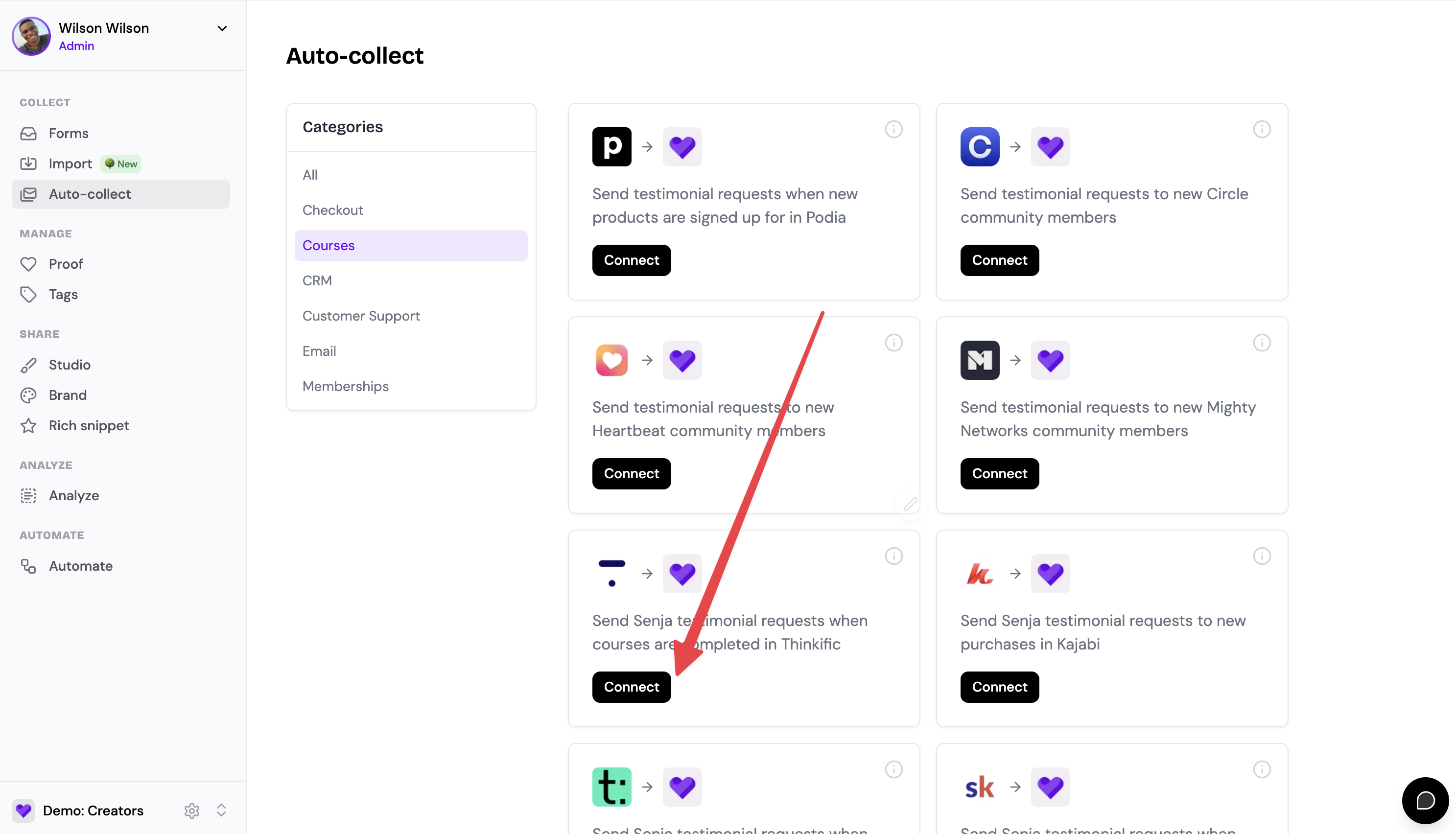The width and height of the screenshot is (1456, 834).
Task: Click the Automate workflow icon
Action: click(28, 566)
